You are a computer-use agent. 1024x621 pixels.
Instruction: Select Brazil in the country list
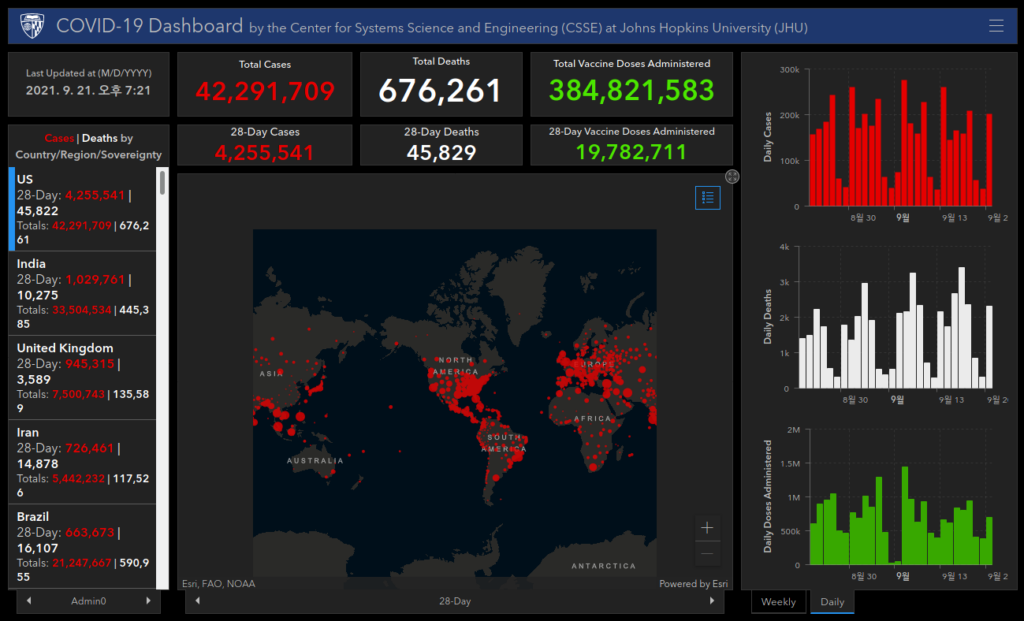pyautogui.click(x=82, y=546)
